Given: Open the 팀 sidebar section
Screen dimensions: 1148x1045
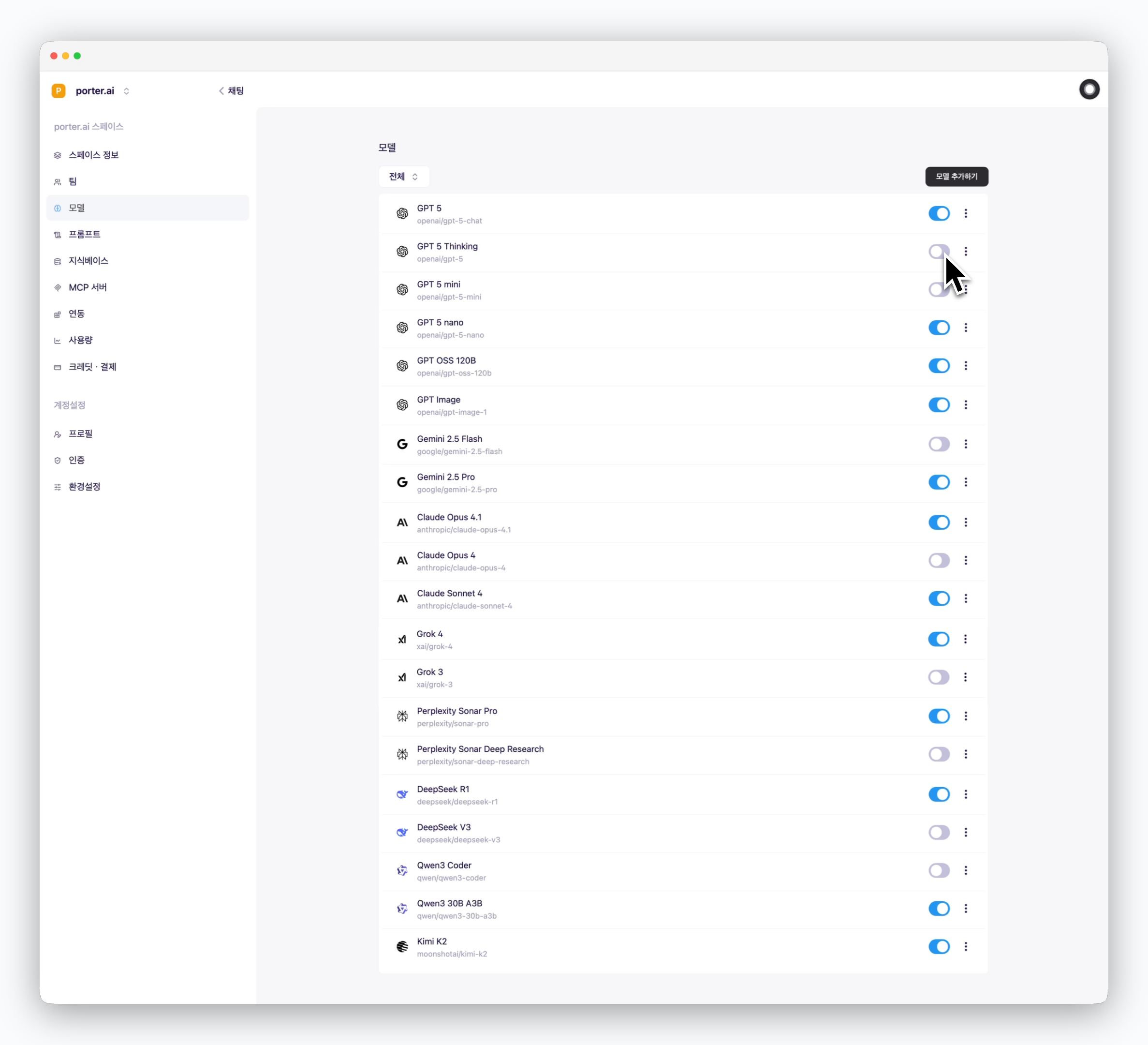Looking at the screenshot, I should click(x=147, y=182).
